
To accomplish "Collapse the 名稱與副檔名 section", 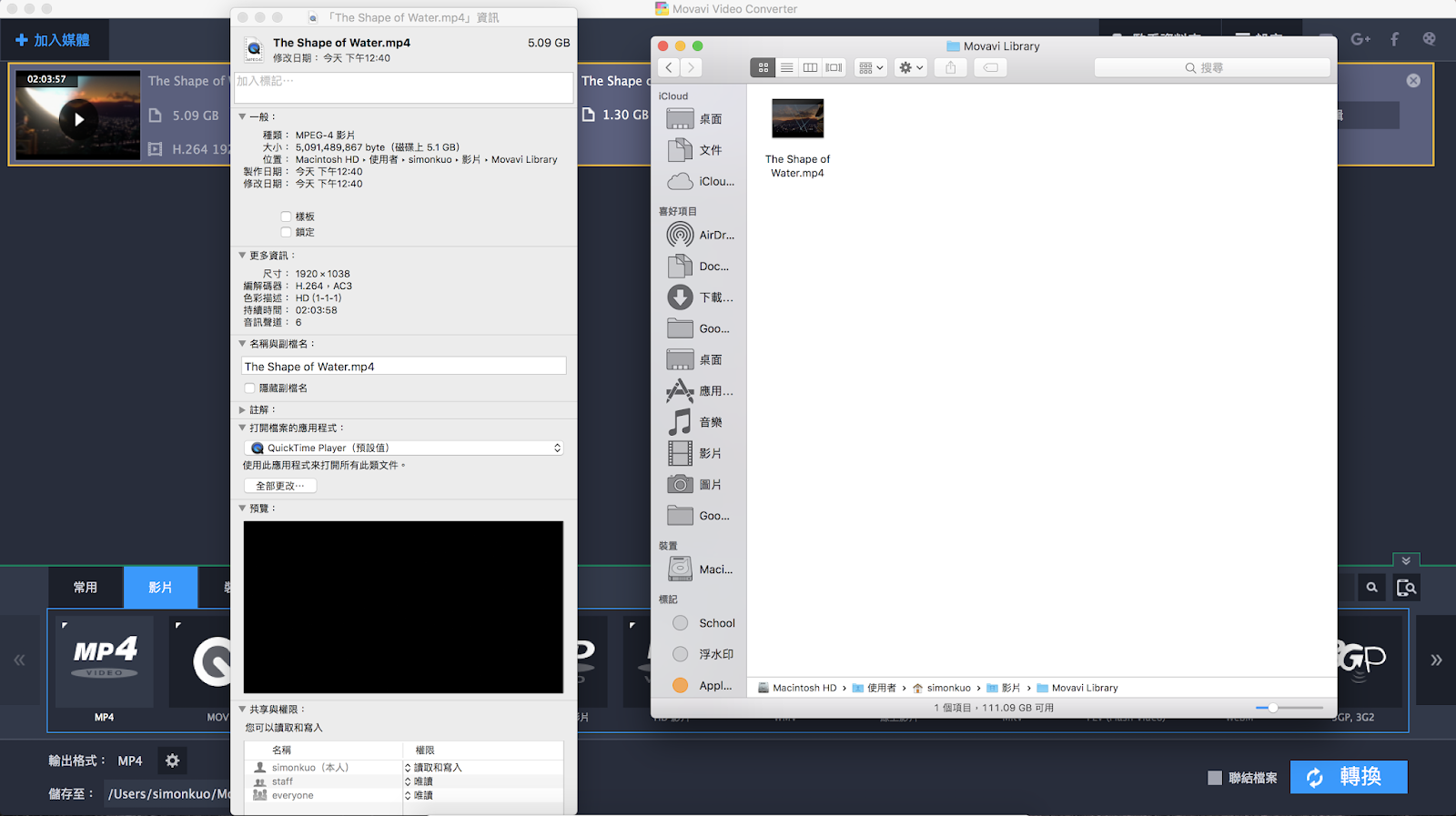I will coord(242,344).
